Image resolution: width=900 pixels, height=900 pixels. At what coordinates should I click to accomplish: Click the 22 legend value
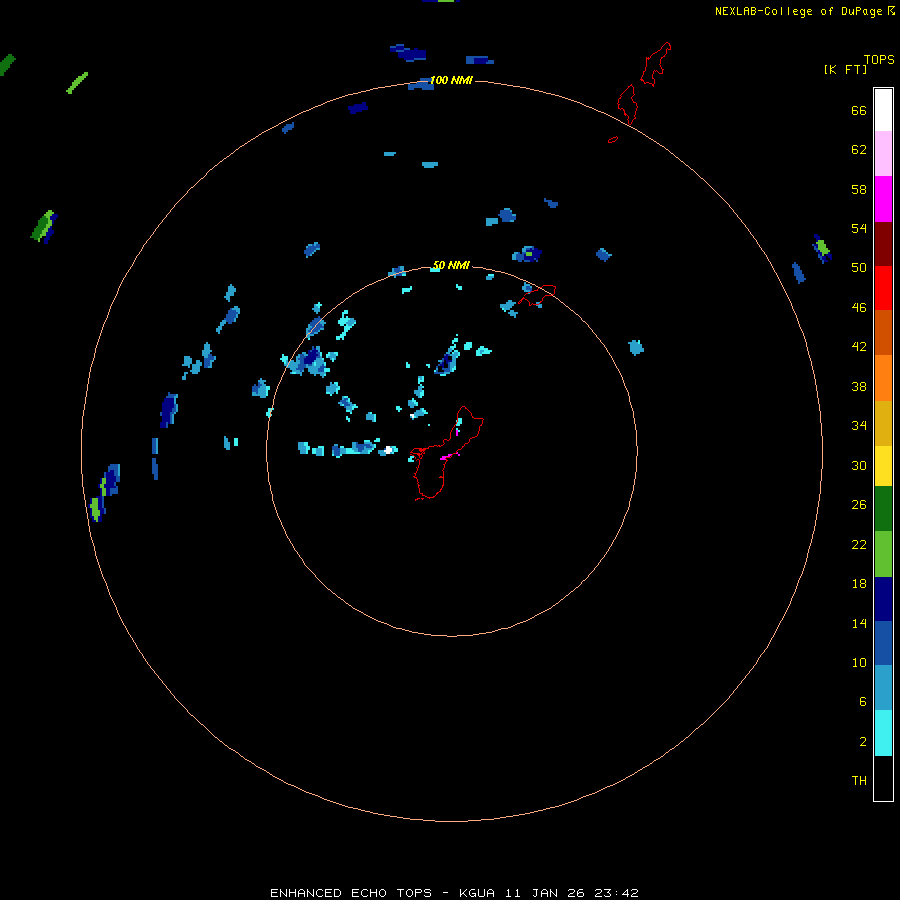pyautogui.click(x=859, y=544)
